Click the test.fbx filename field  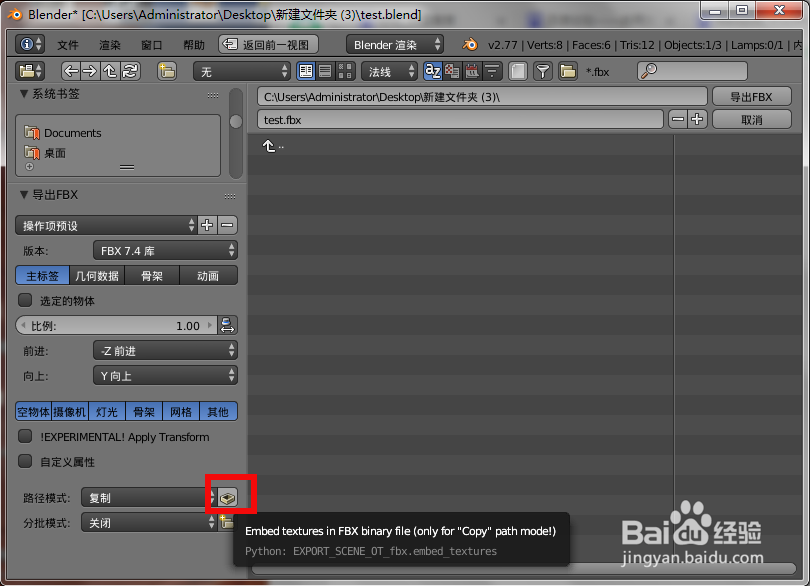click(x=460, y=119)
